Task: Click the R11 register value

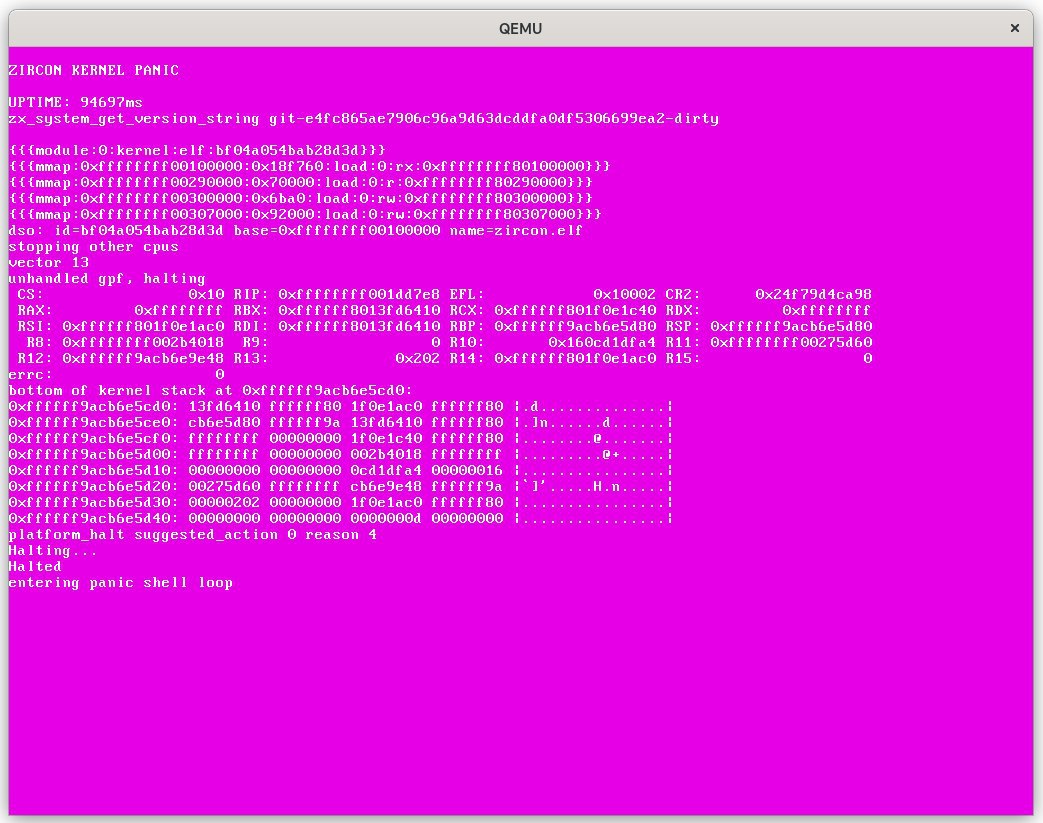Action: coord(791,342)
